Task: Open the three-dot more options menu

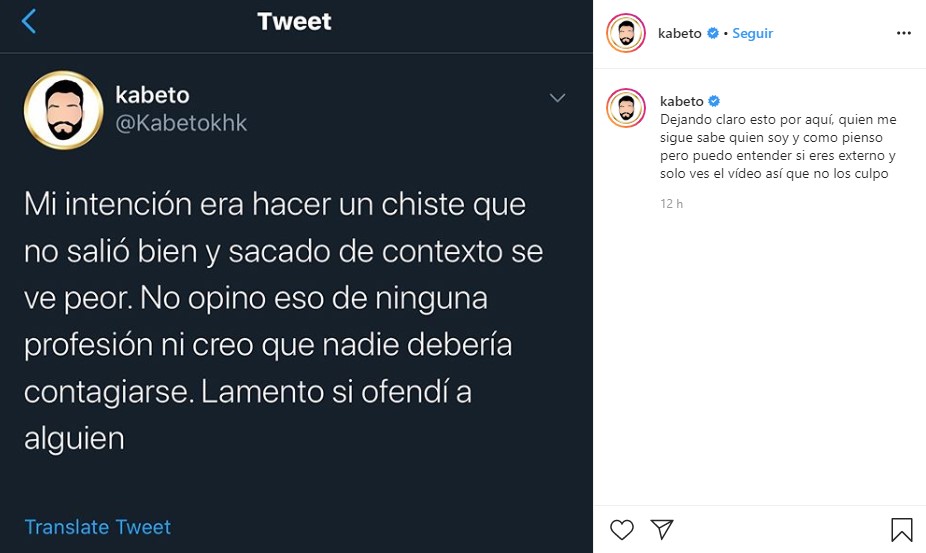Action: pyautogui.click(x=903, y=33)
